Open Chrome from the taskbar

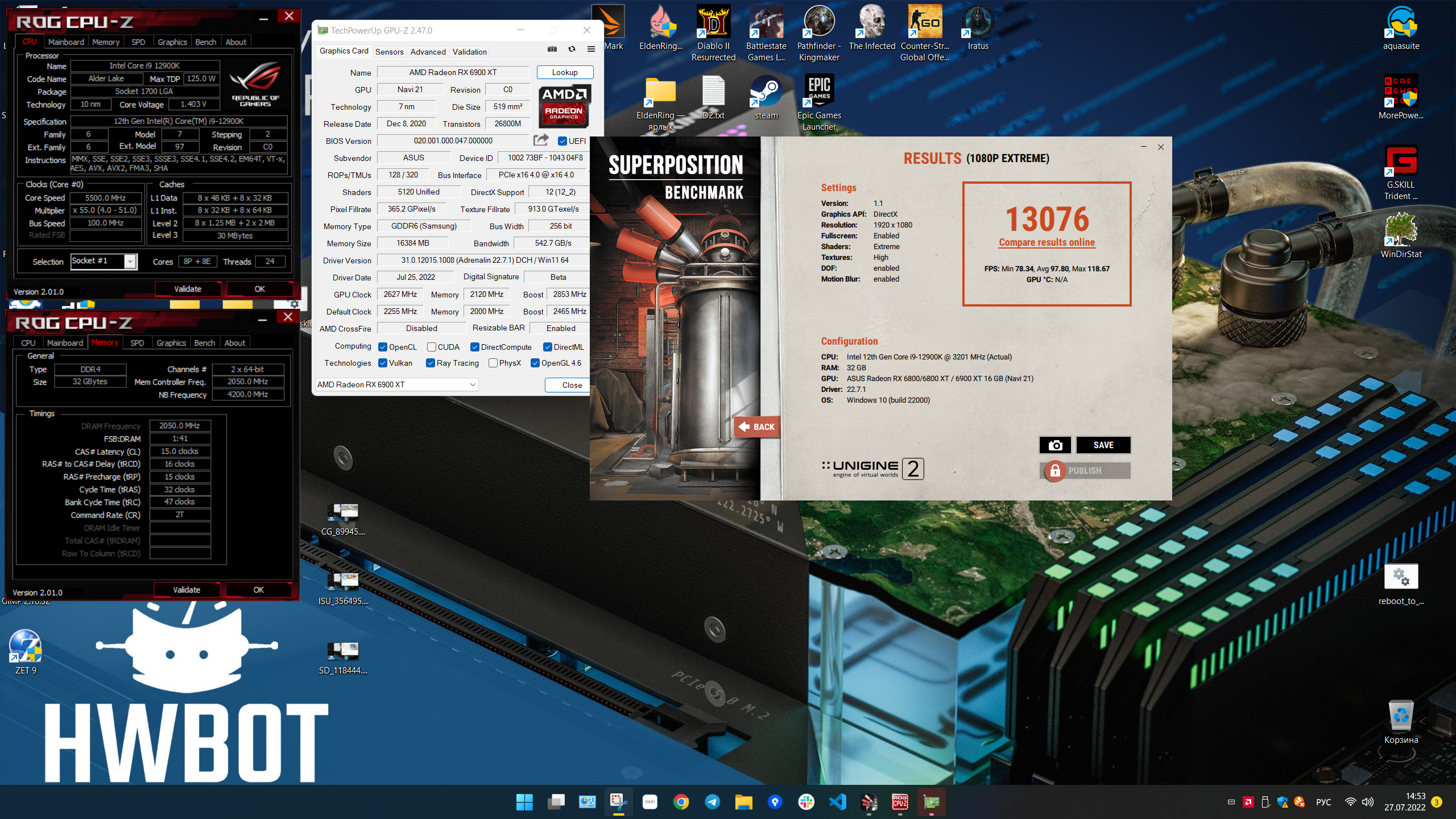click(681, 802)
